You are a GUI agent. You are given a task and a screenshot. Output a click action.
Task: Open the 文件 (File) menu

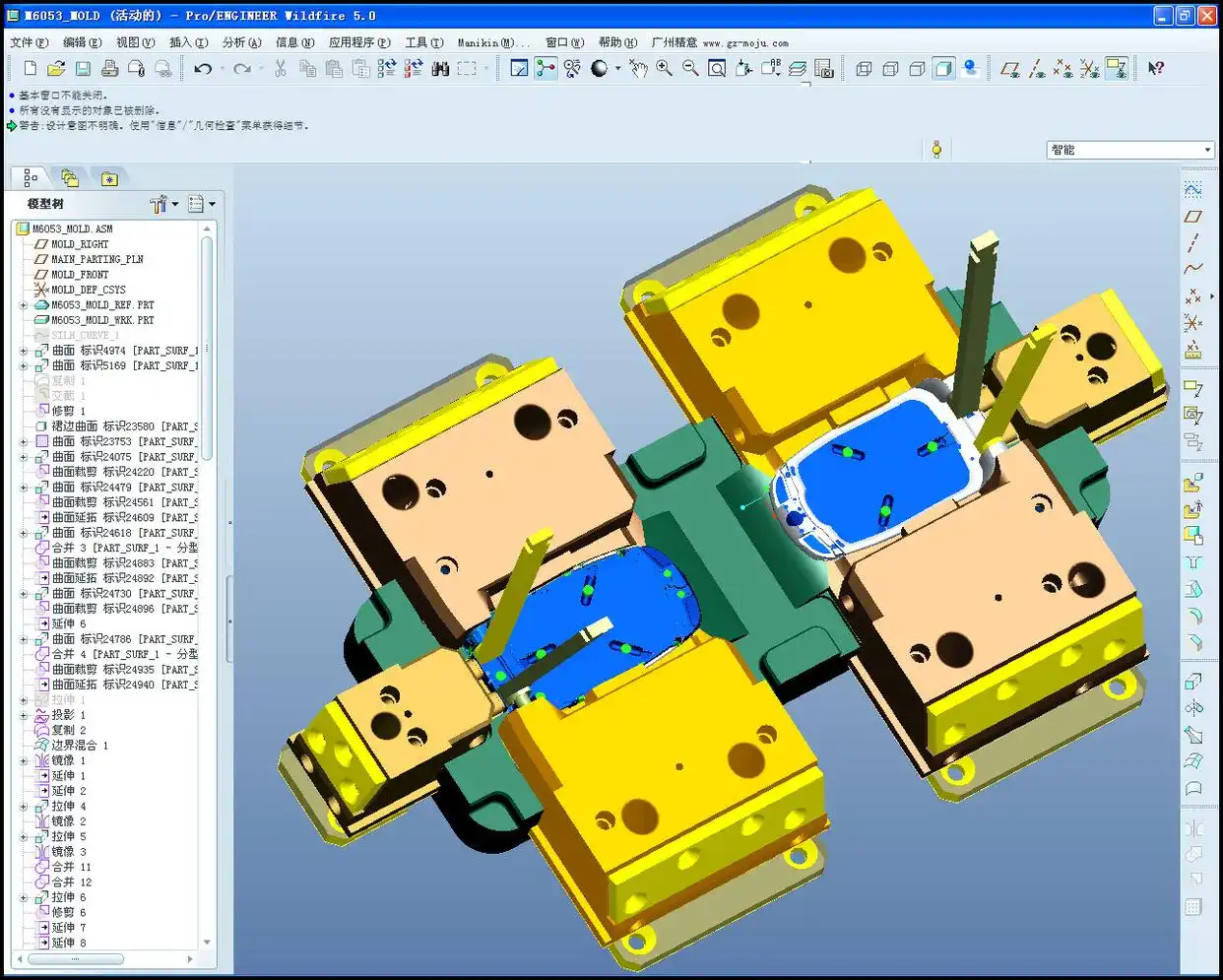point(28,42)
